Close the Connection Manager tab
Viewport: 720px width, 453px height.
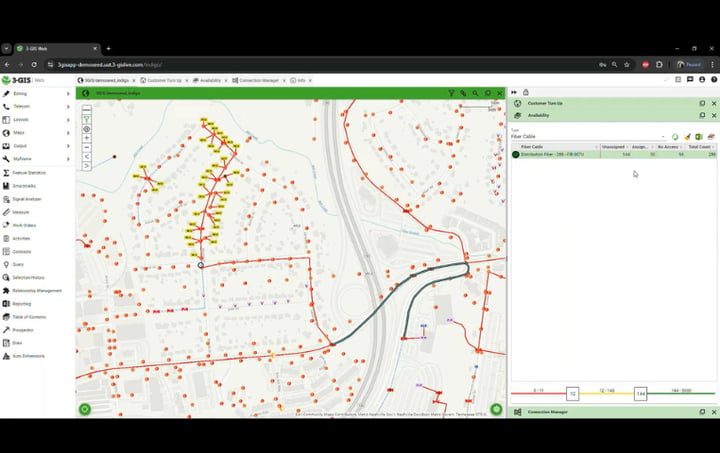(284, 80)
